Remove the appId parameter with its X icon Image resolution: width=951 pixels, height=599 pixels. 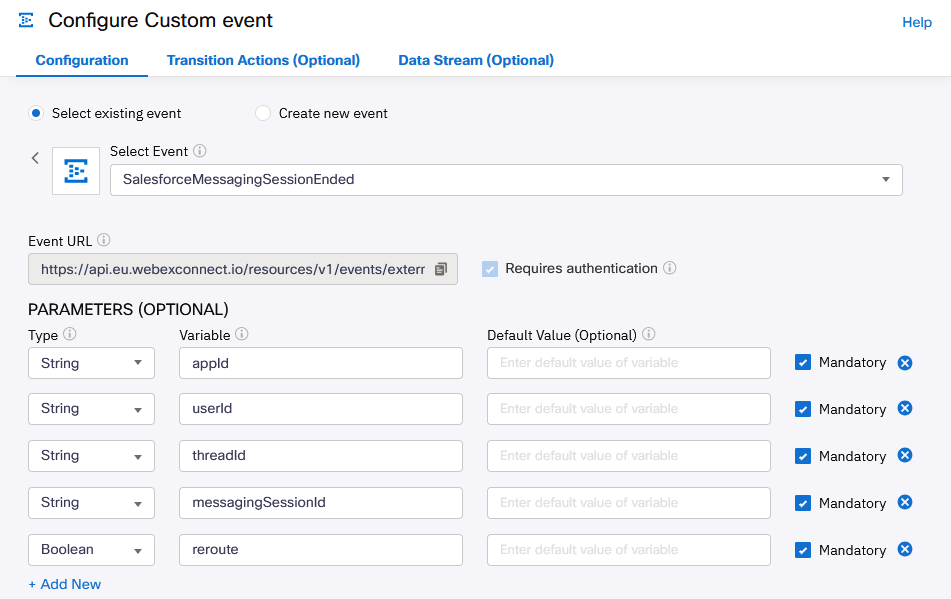(904, 362)
